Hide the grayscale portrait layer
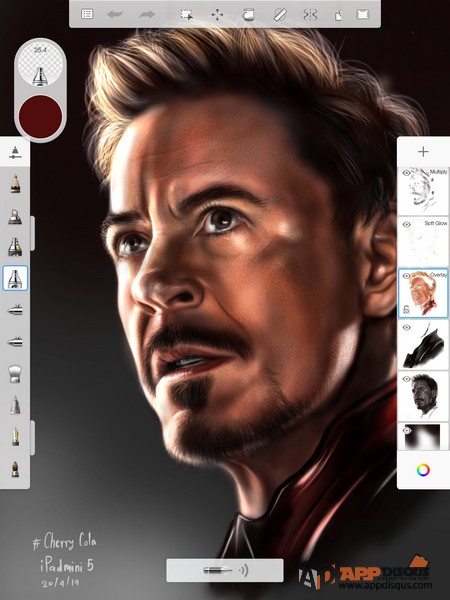 point(406,379)
